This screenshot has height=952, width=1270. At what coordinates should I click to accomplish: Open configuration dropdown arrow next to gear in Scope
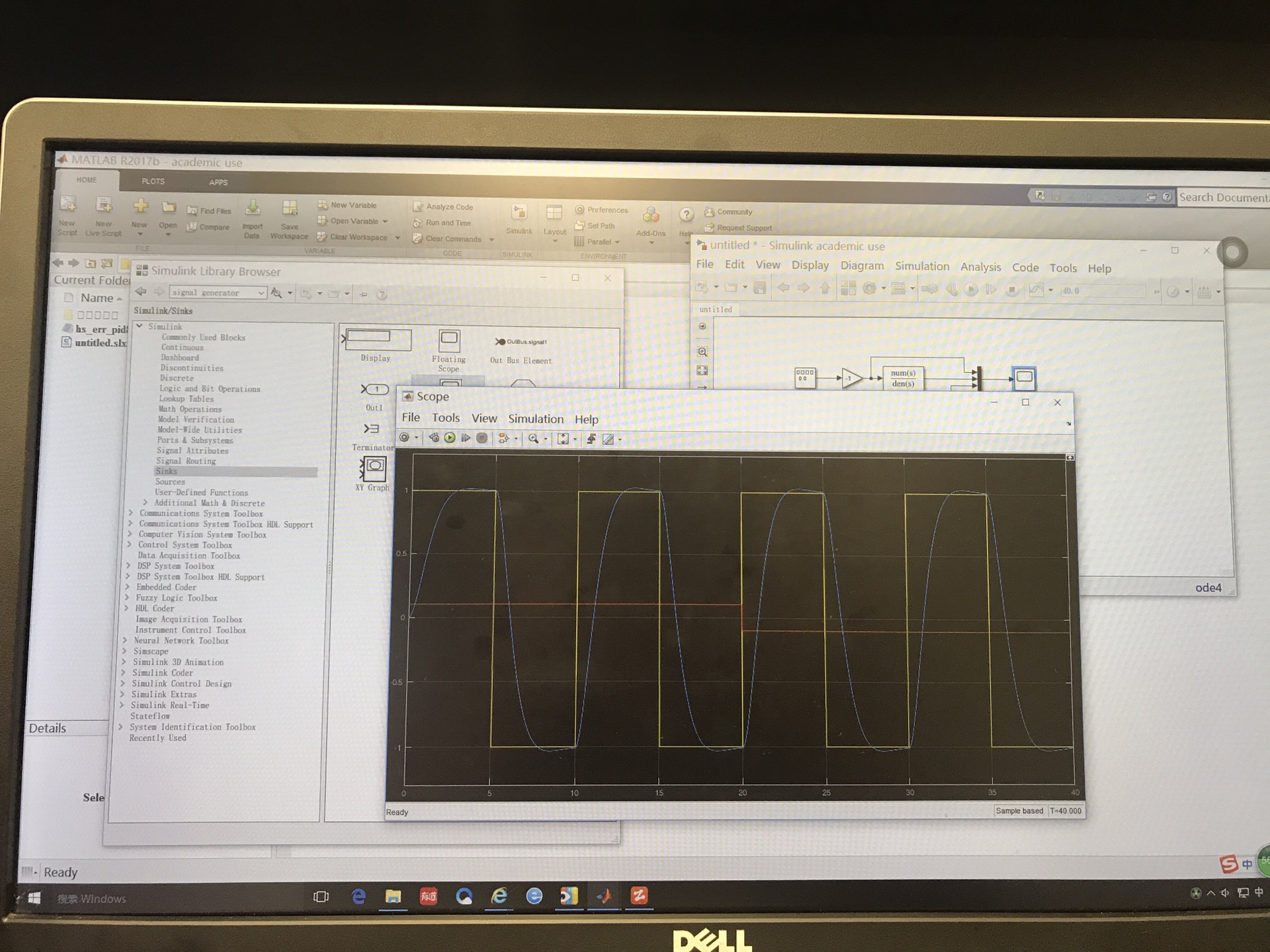click(x=416, y=438)
